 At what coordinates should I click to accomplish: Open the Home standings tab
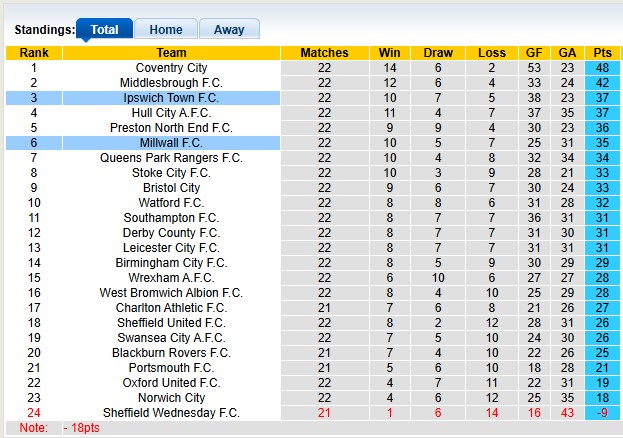165,30
